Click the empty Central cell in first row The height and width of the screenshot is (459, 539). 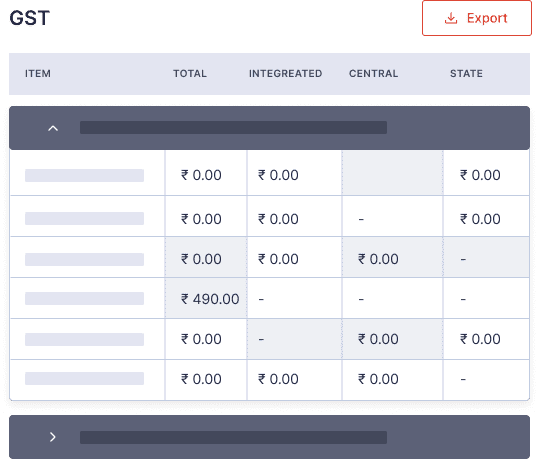click(392, 173)
